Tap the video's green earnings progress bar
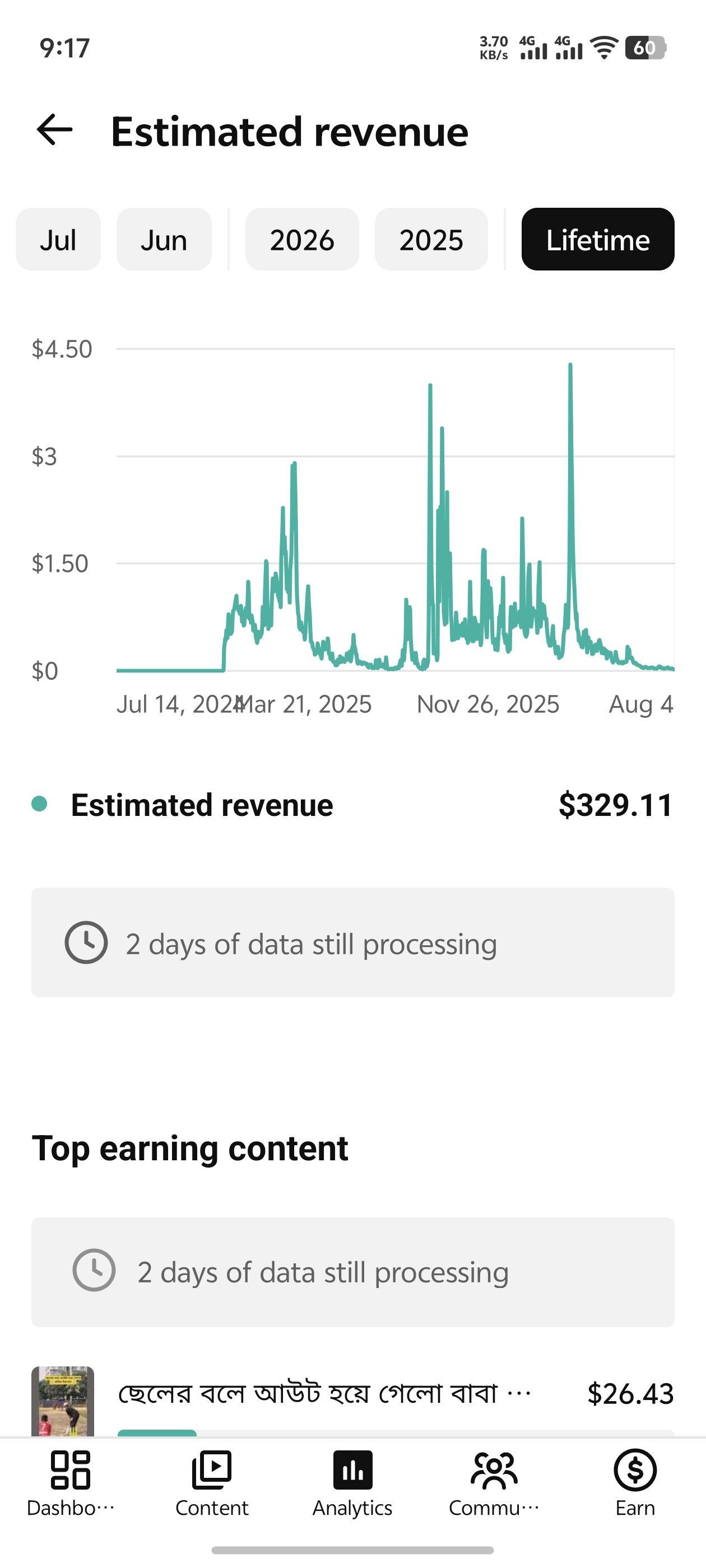The width and height of the screenshot is (706, 1568). click(157, 1433)
